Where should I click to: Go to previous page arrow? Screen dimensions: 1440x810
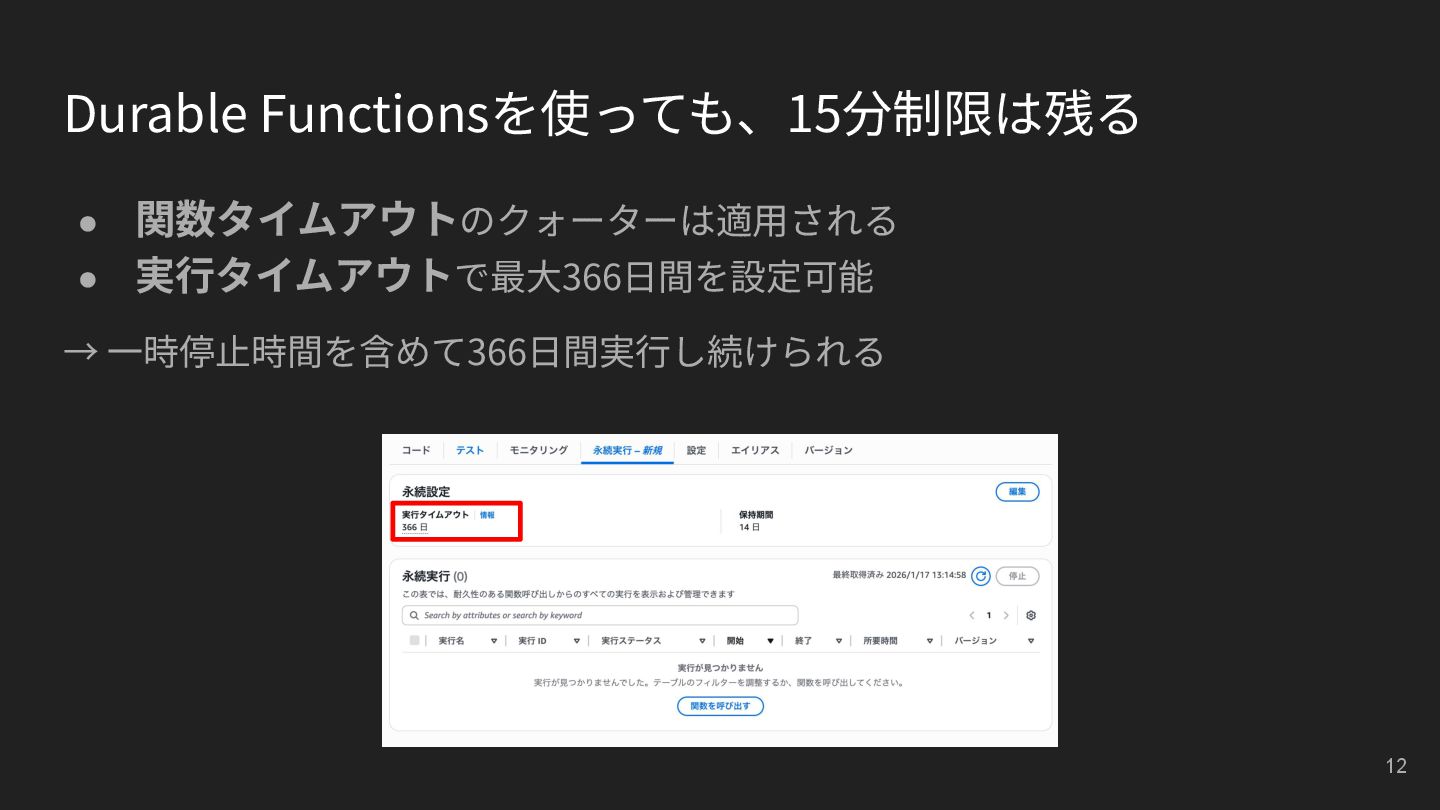tap(971, 615)
